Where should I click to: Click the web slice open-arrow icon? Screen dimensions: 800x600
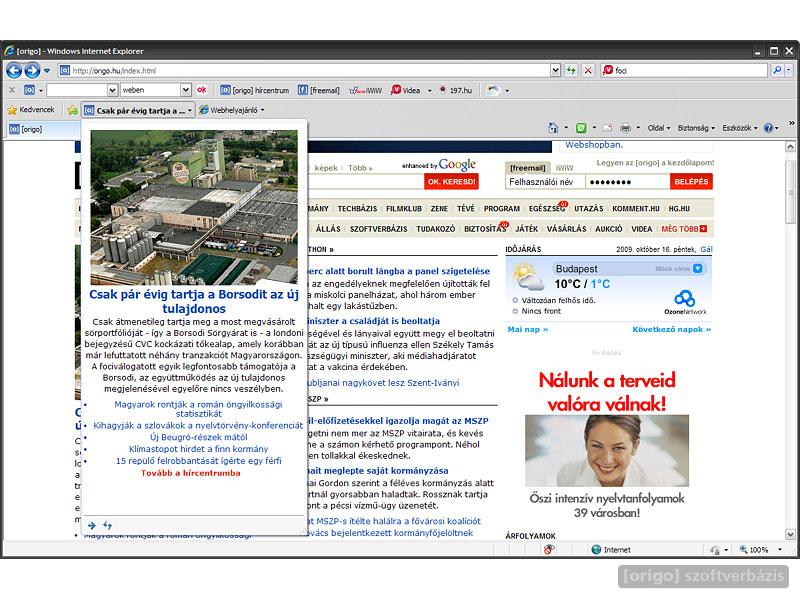click(92, 525)
